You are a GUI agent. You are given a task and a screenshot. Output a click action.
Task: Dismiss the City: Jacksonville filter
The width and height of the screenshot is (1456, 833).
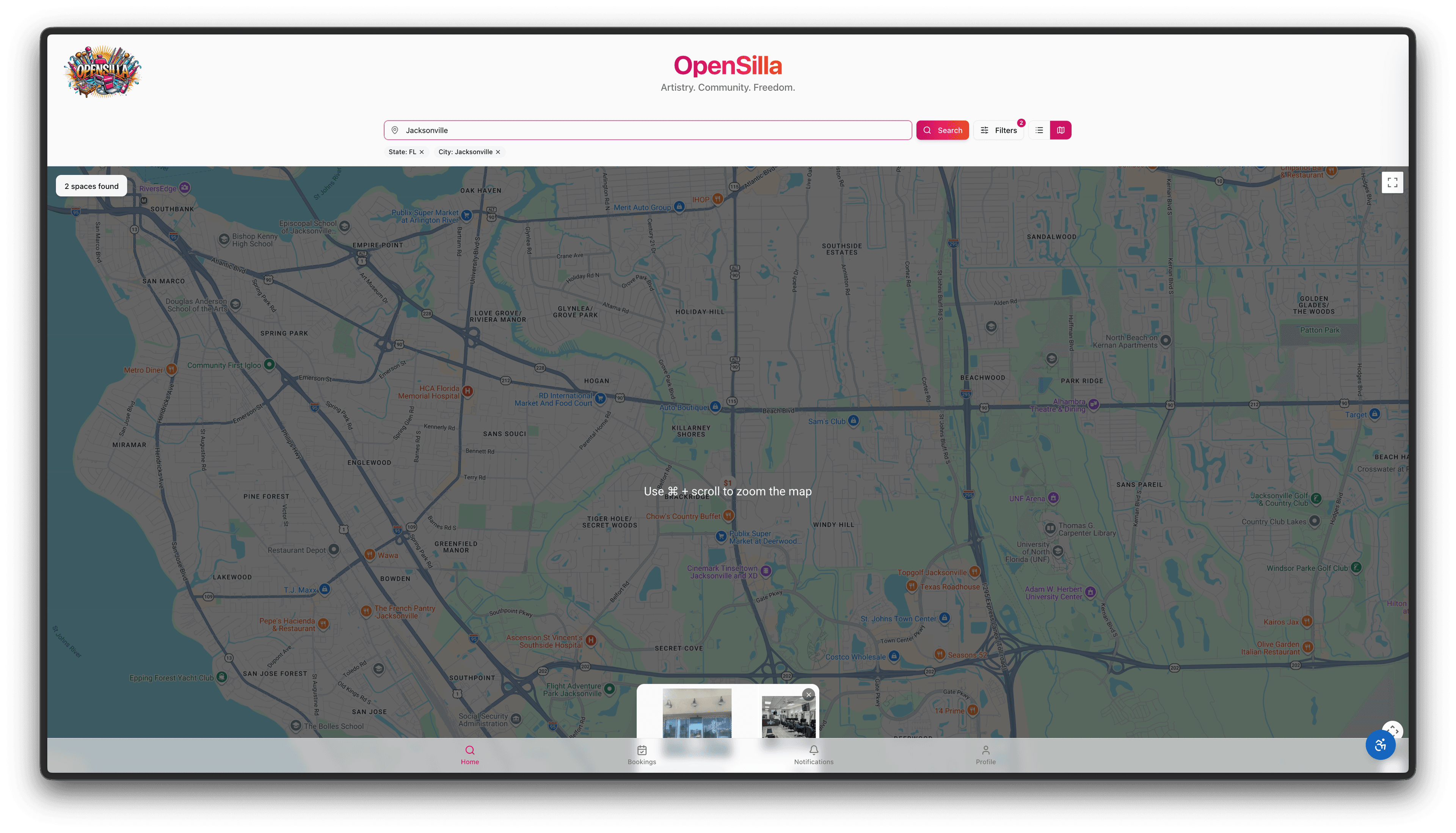pos(497,152)
